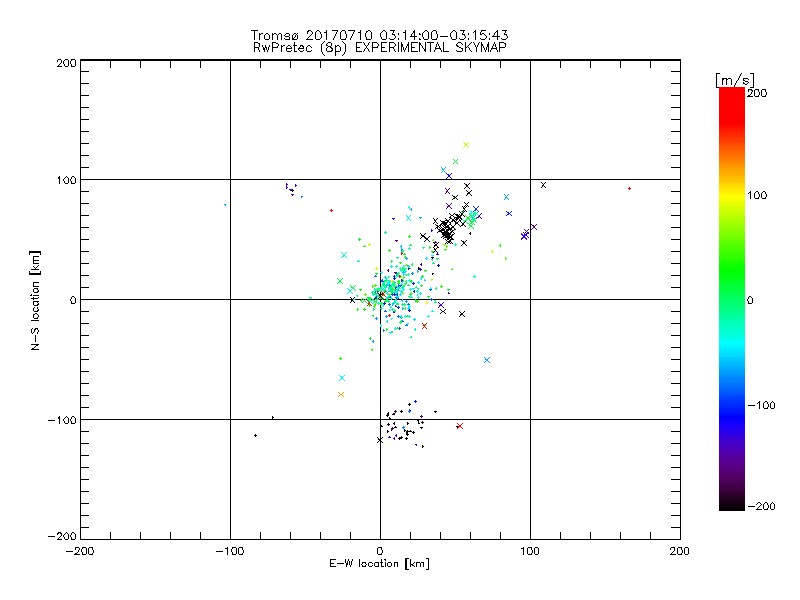This screenshot has height=600, width=800.
Task: Click the Tromsø 20170710 03:14:00-03:15:43 title
Action: coord(379,35)
